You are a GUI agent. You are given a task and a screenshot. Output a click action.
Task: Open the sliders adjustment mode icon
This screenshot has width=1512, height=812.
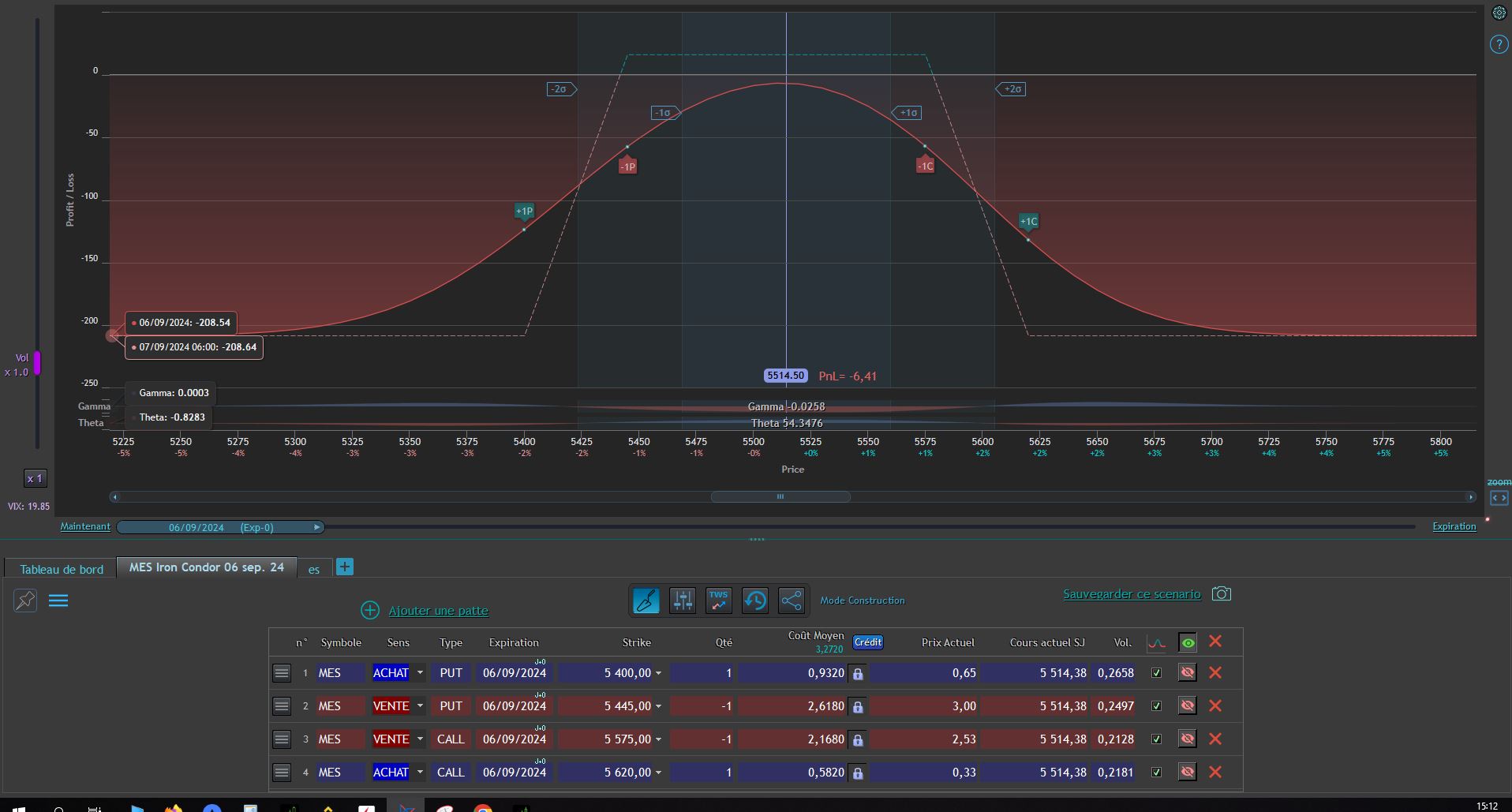coord(683,601)
